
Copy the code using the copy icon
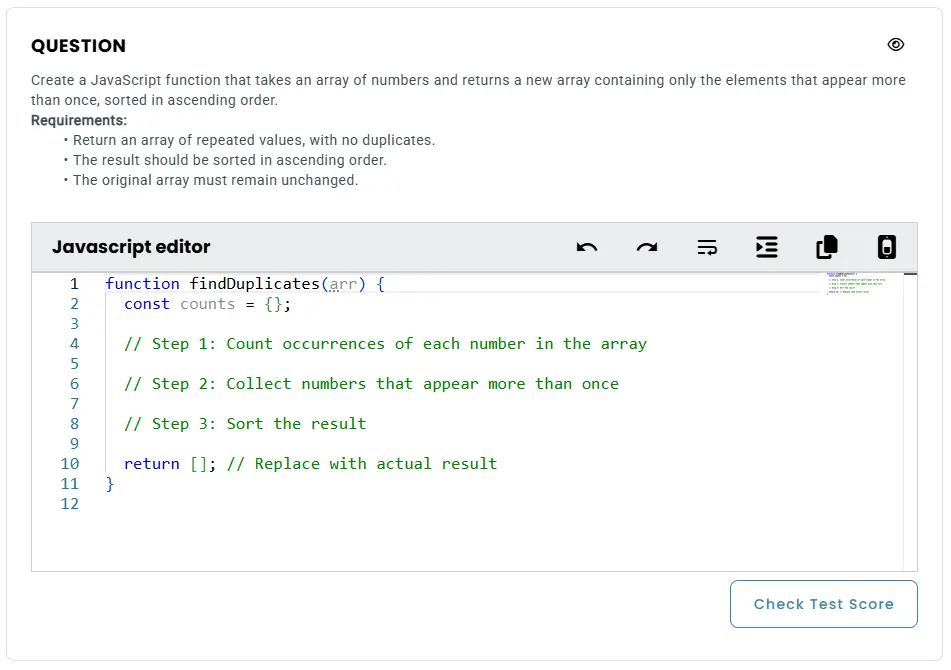[827, 247]
